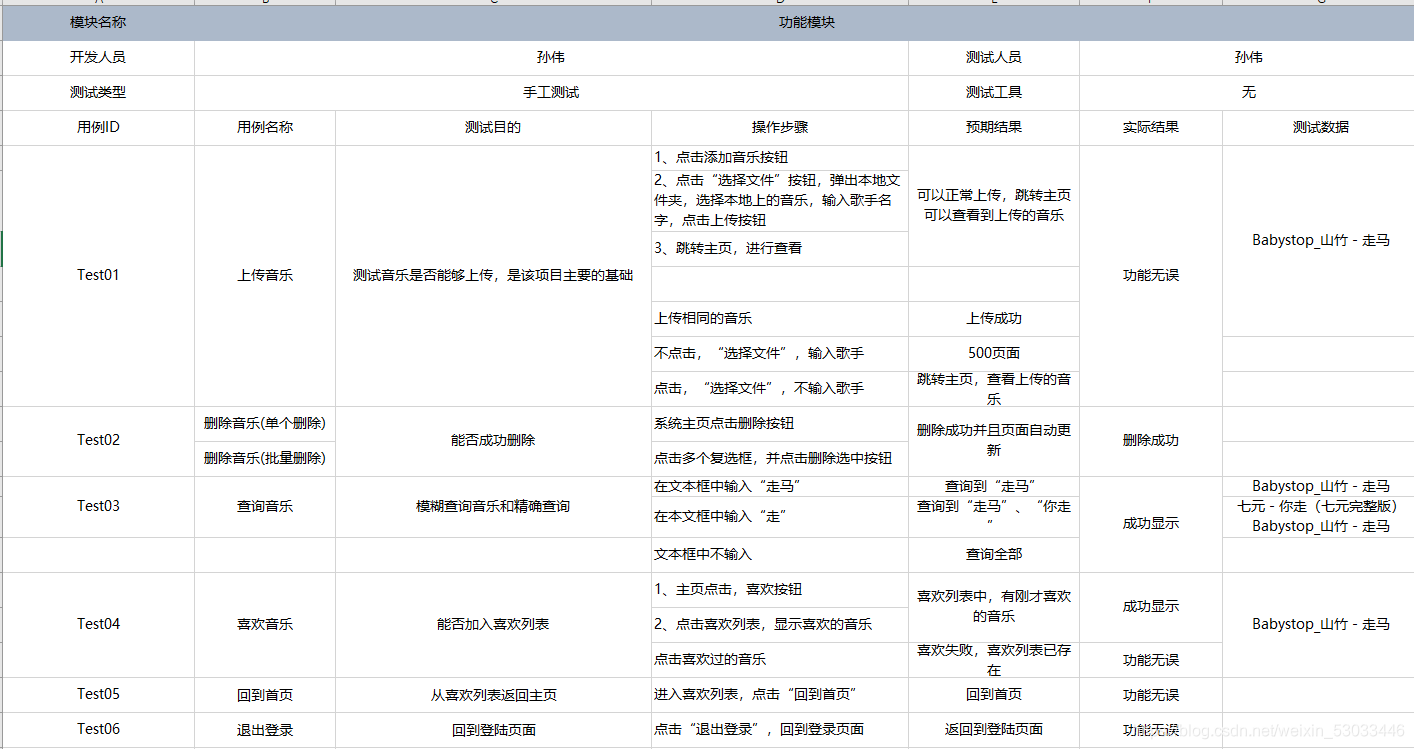
Task: Click the 模糊查询音乐和精确查询 purpose cell
Action: [493, 507]
